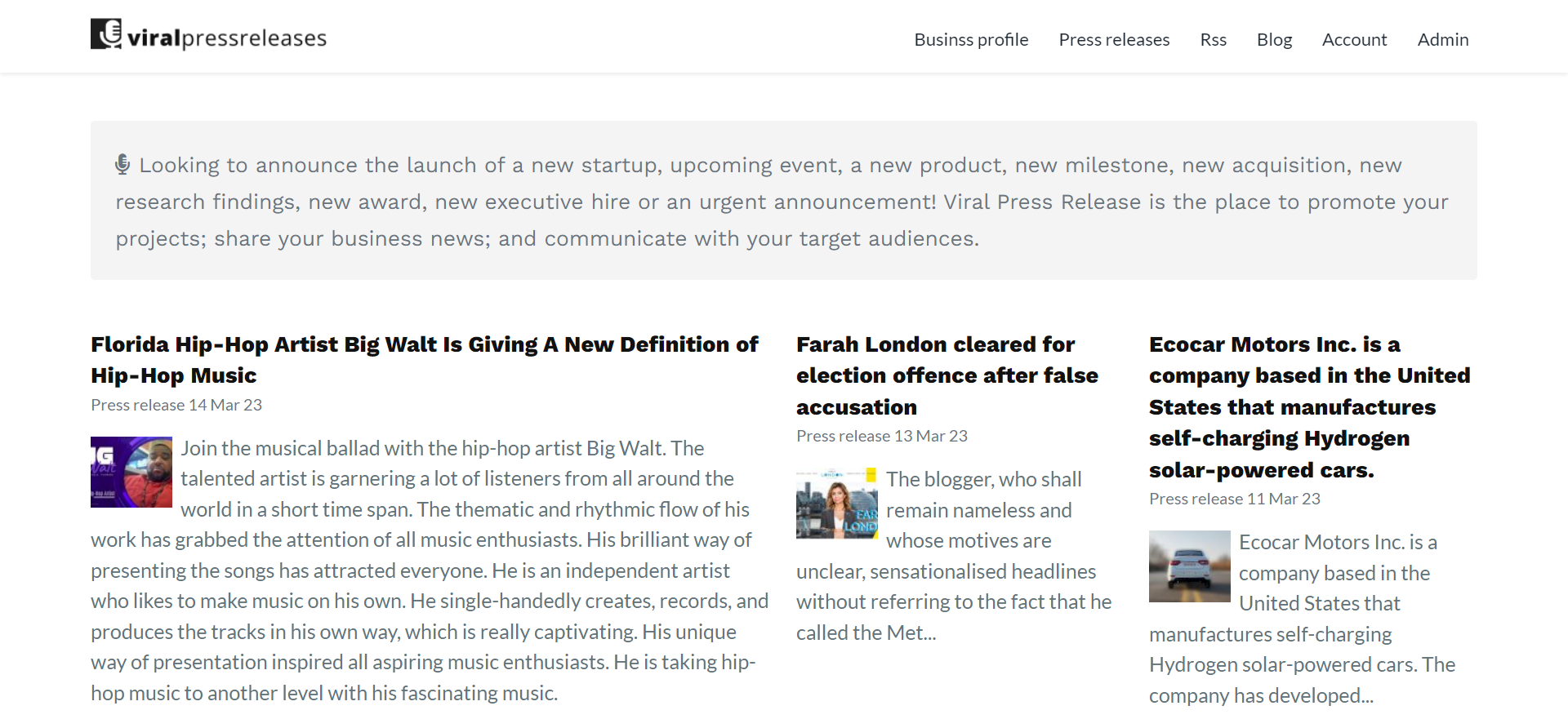
Task: Click the Ecocar white car thumbnail
Action: 1189,566
